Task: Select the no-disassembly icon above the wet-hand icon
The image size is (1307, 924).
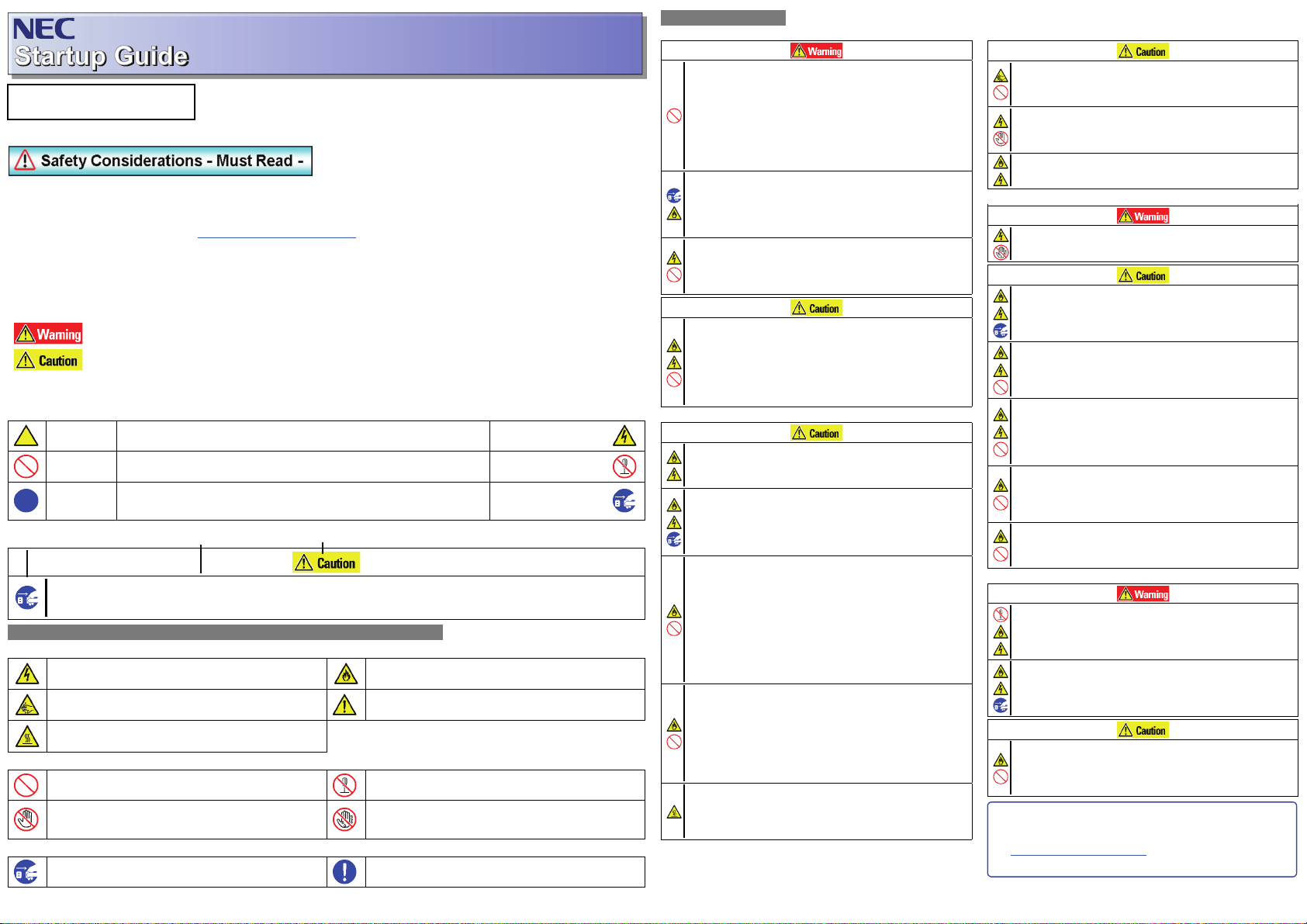Action: [x=345, y=785]
